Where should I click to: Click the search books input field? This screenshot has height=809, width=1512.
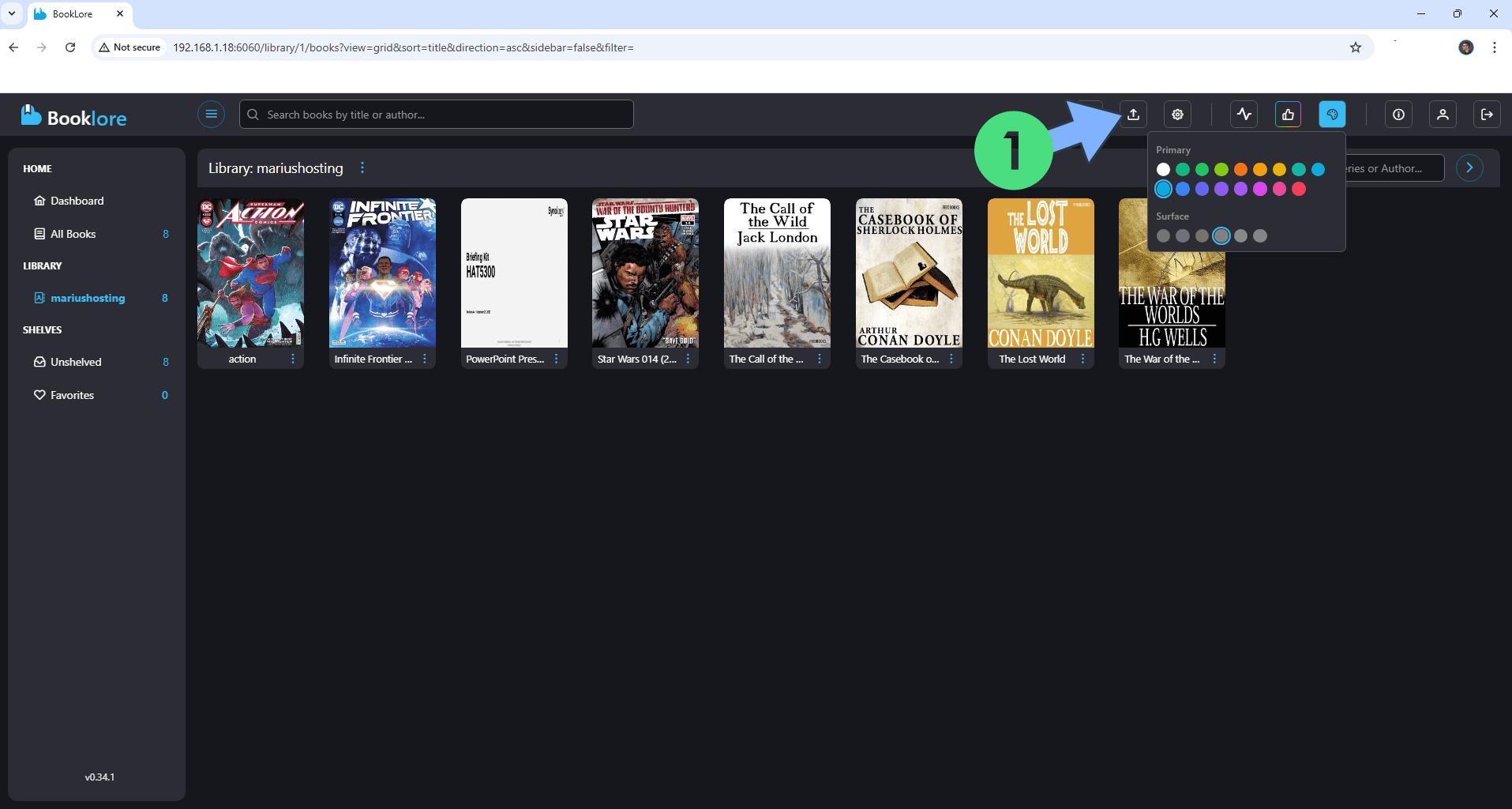[x=436, y=115]
